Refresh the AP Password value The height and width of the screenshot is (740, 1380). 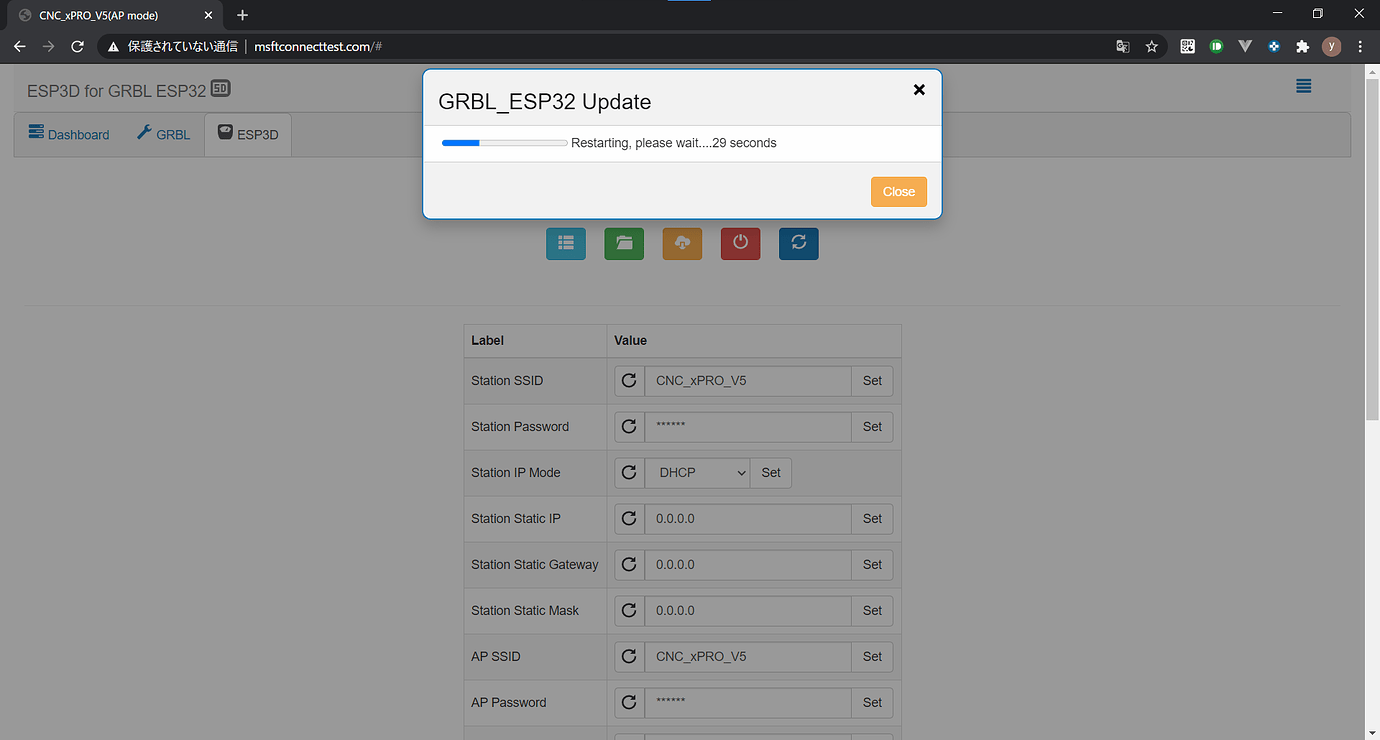[x=629, y=702]
